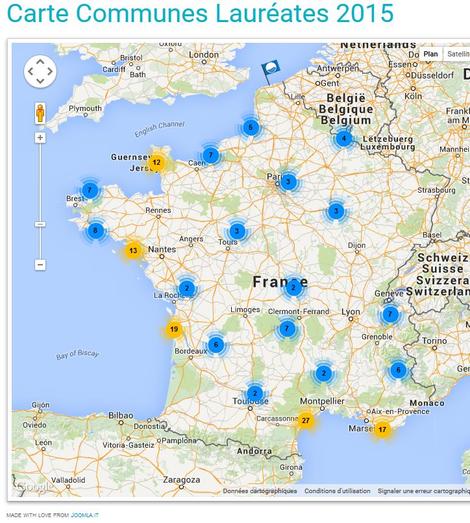Expand the yellow cluster 13 near Nantes

(x=133, y=250)
